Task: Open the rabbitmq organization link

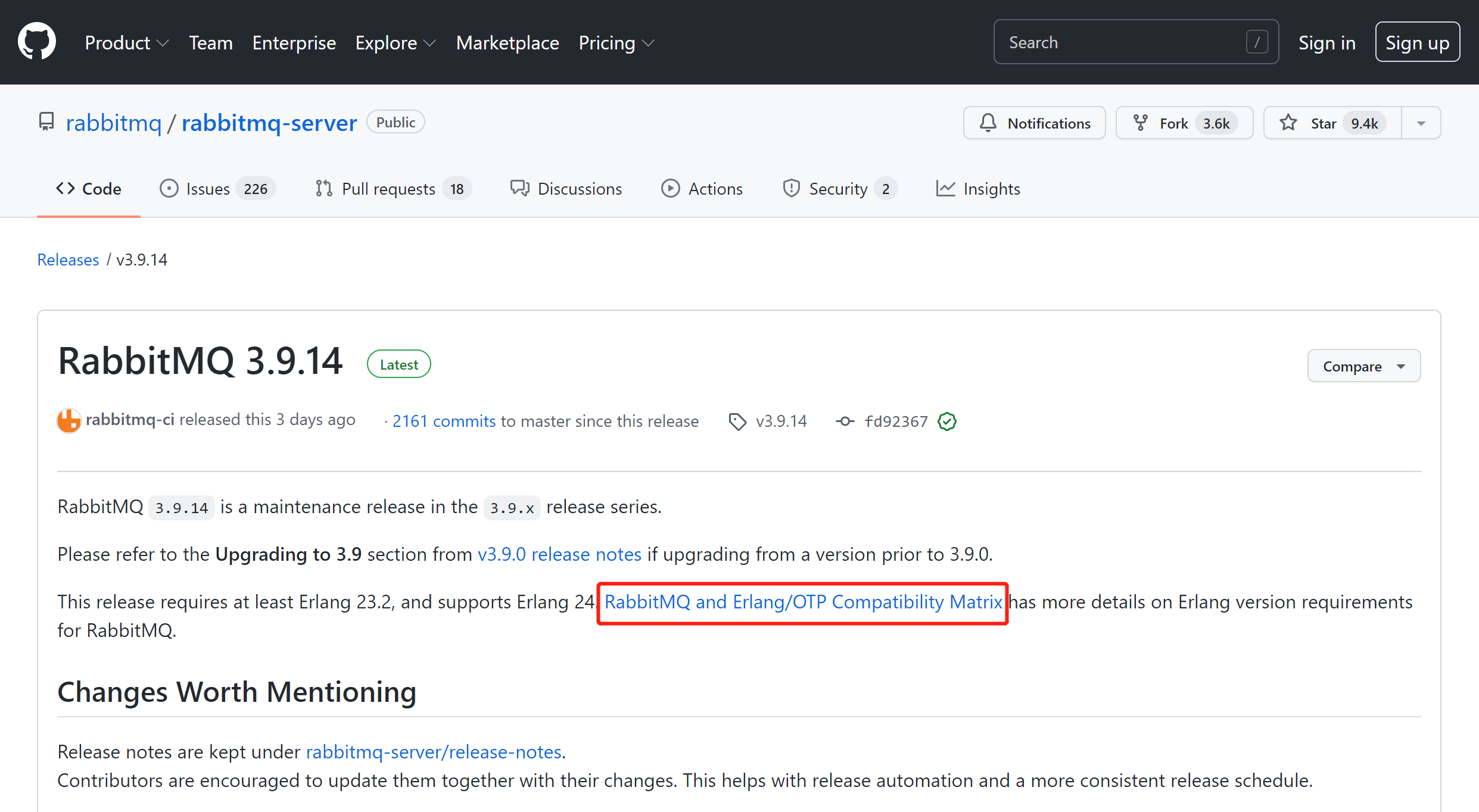Action: pos(114,123)
